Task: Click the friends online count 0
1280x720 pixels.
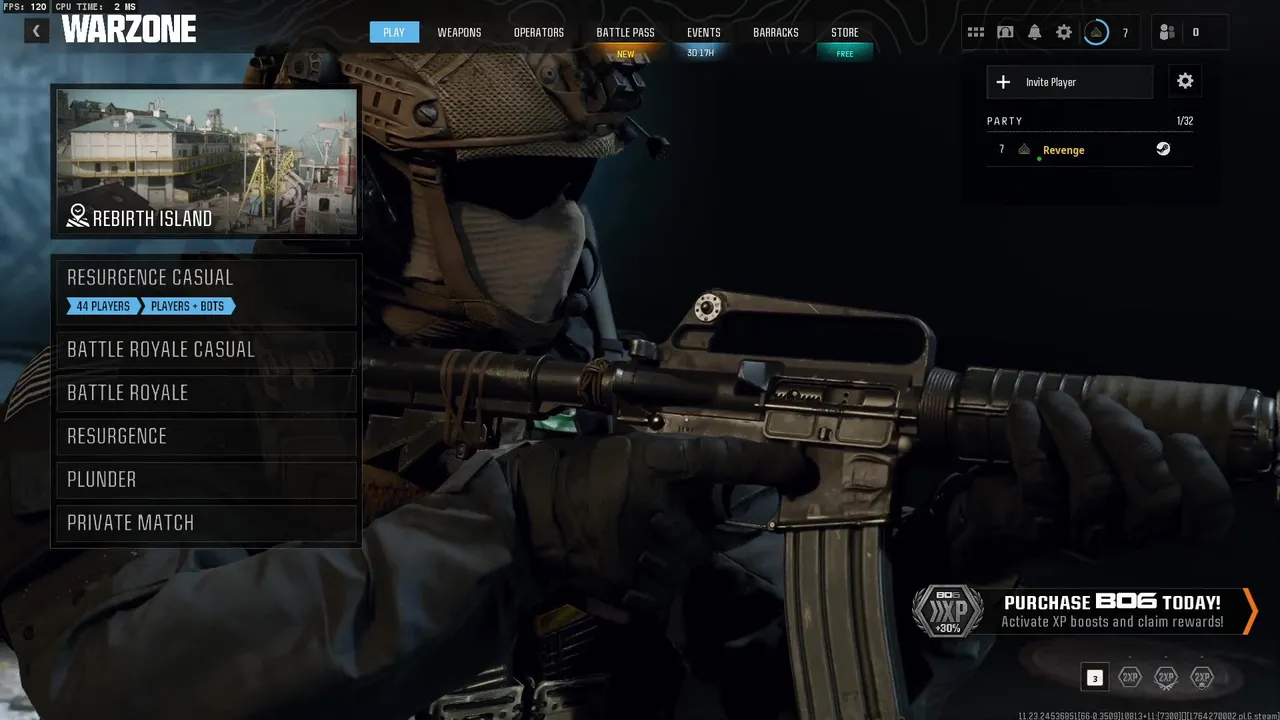Action: [x=1195, y=33]
